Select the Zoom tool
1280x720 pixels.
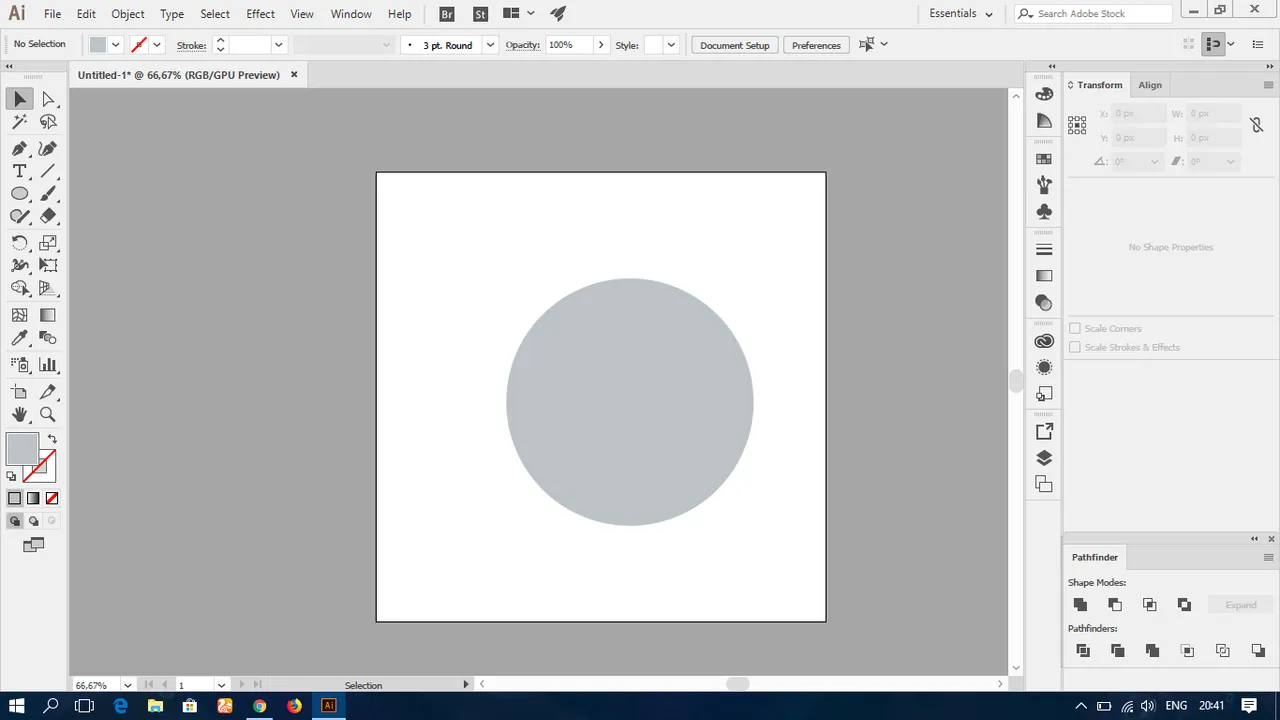[48, 414]
